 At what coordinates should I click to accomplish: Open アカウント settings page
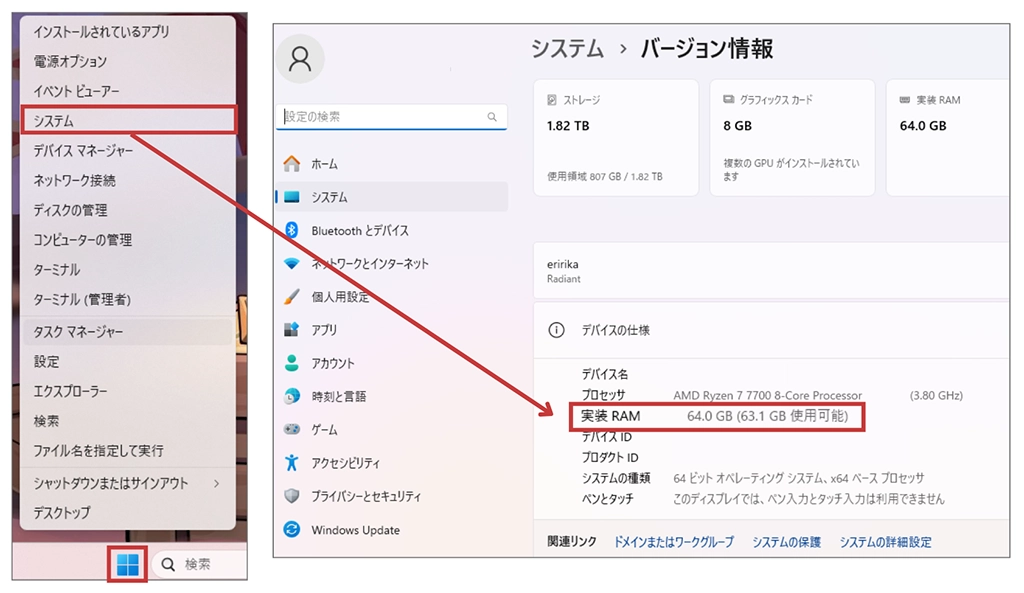pyautogui.click(x=392, y=363)
